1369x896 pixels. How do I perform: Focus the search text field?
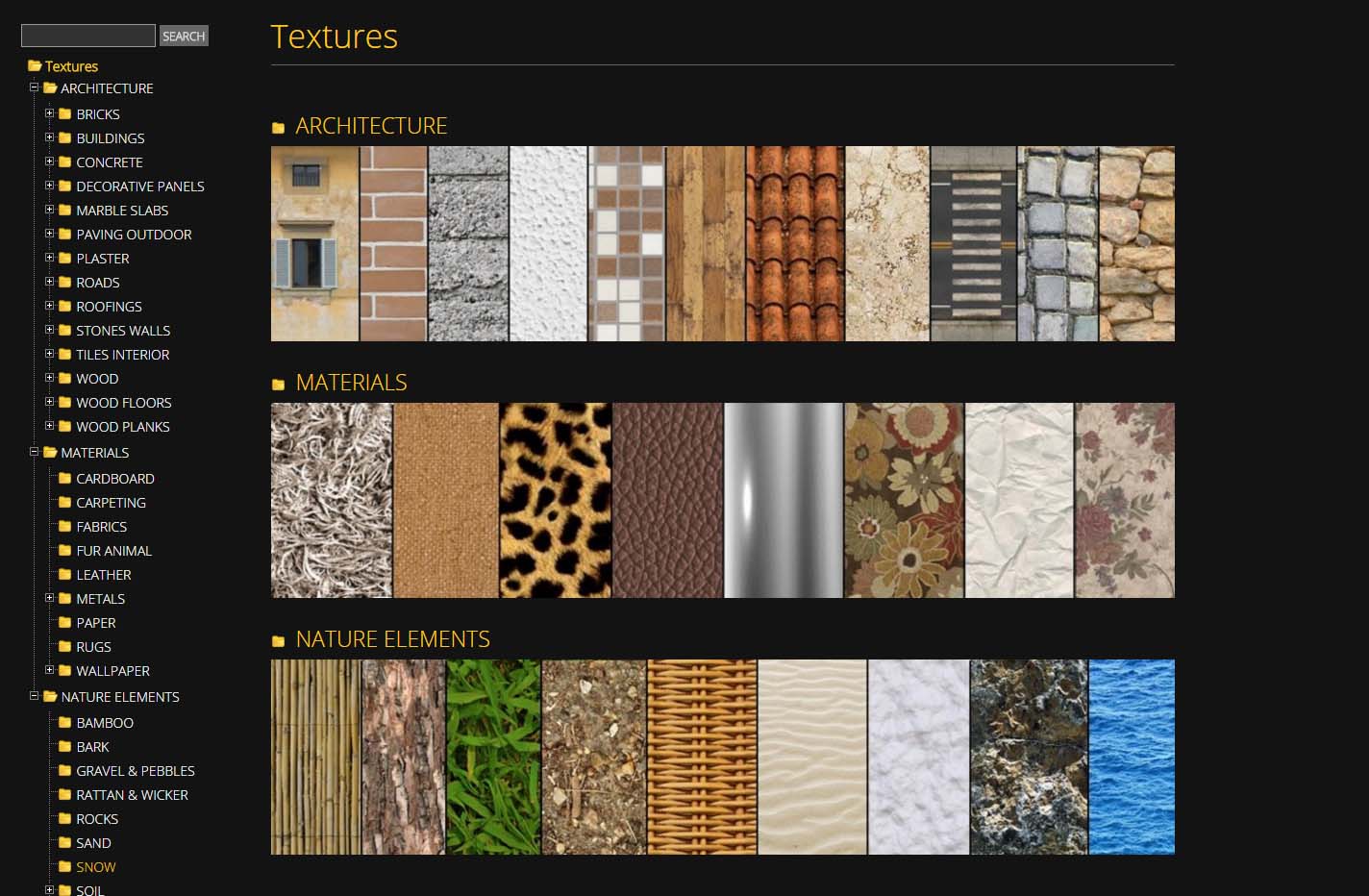tap(88, 36)
